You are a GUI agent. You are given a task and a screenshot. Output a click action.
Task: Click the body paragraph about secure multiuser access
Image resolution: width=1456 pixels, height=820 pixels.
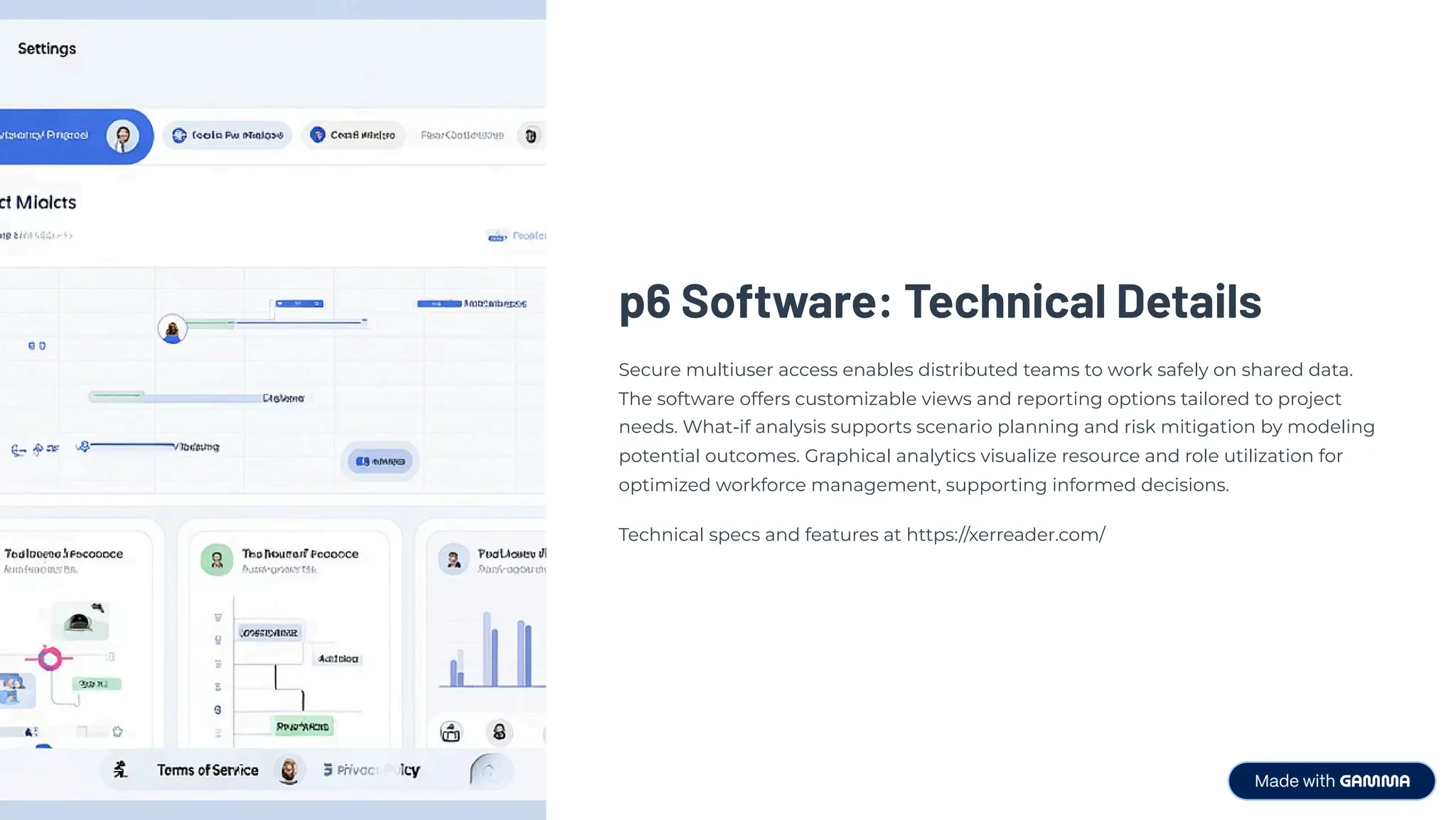997,427
